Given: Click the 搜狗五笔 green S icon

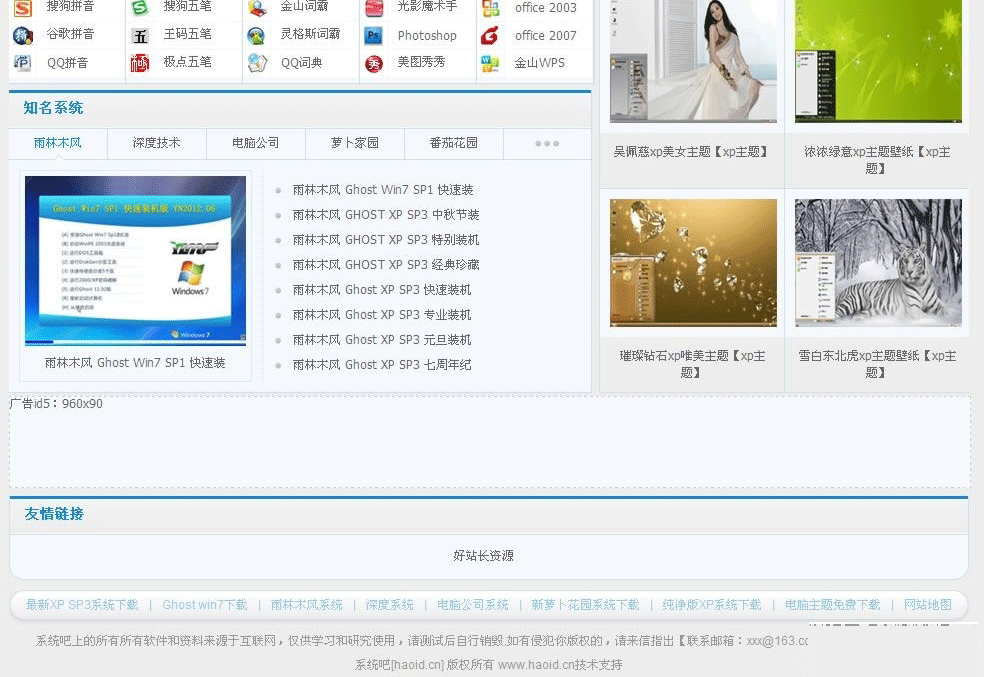Looking at the screenshot, I should [140, 8].
